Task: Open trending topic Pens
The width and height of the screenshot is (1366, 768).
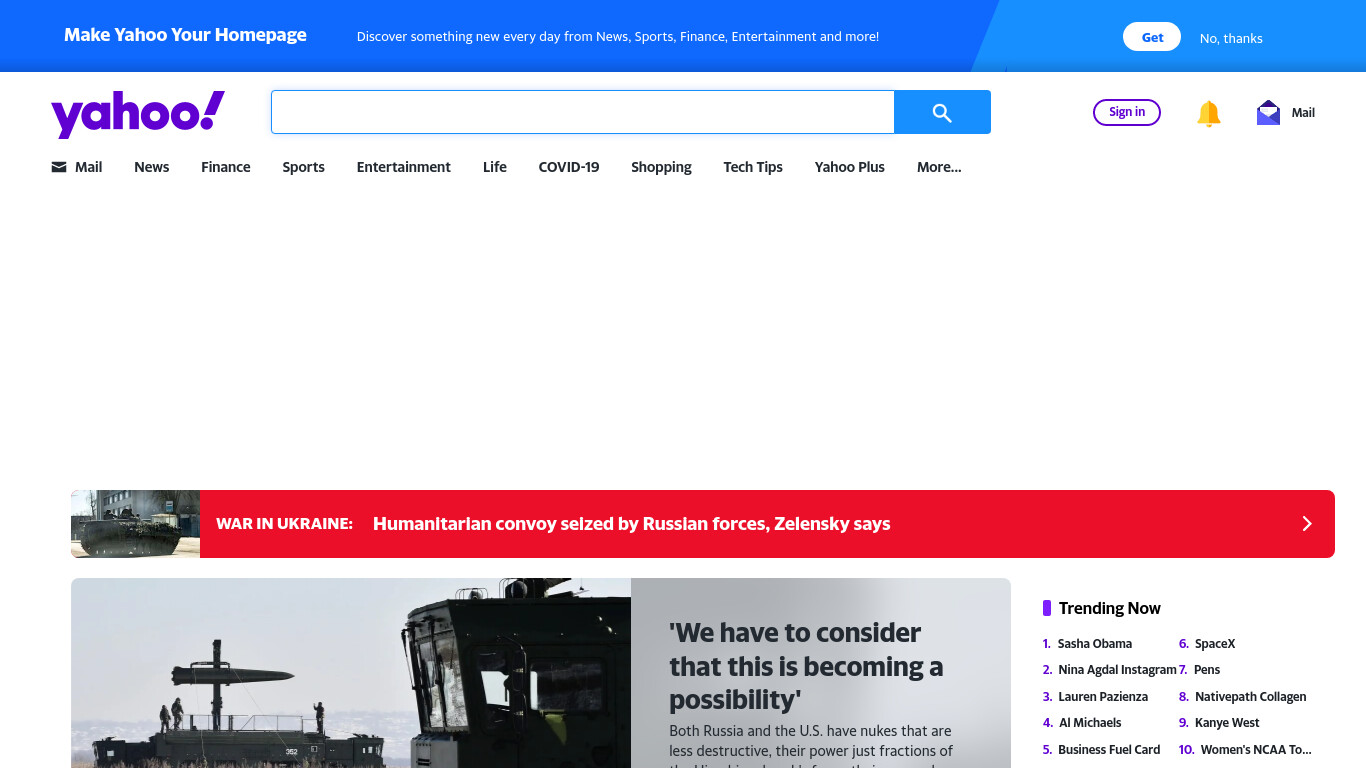Action: (x=1207, y=670)
